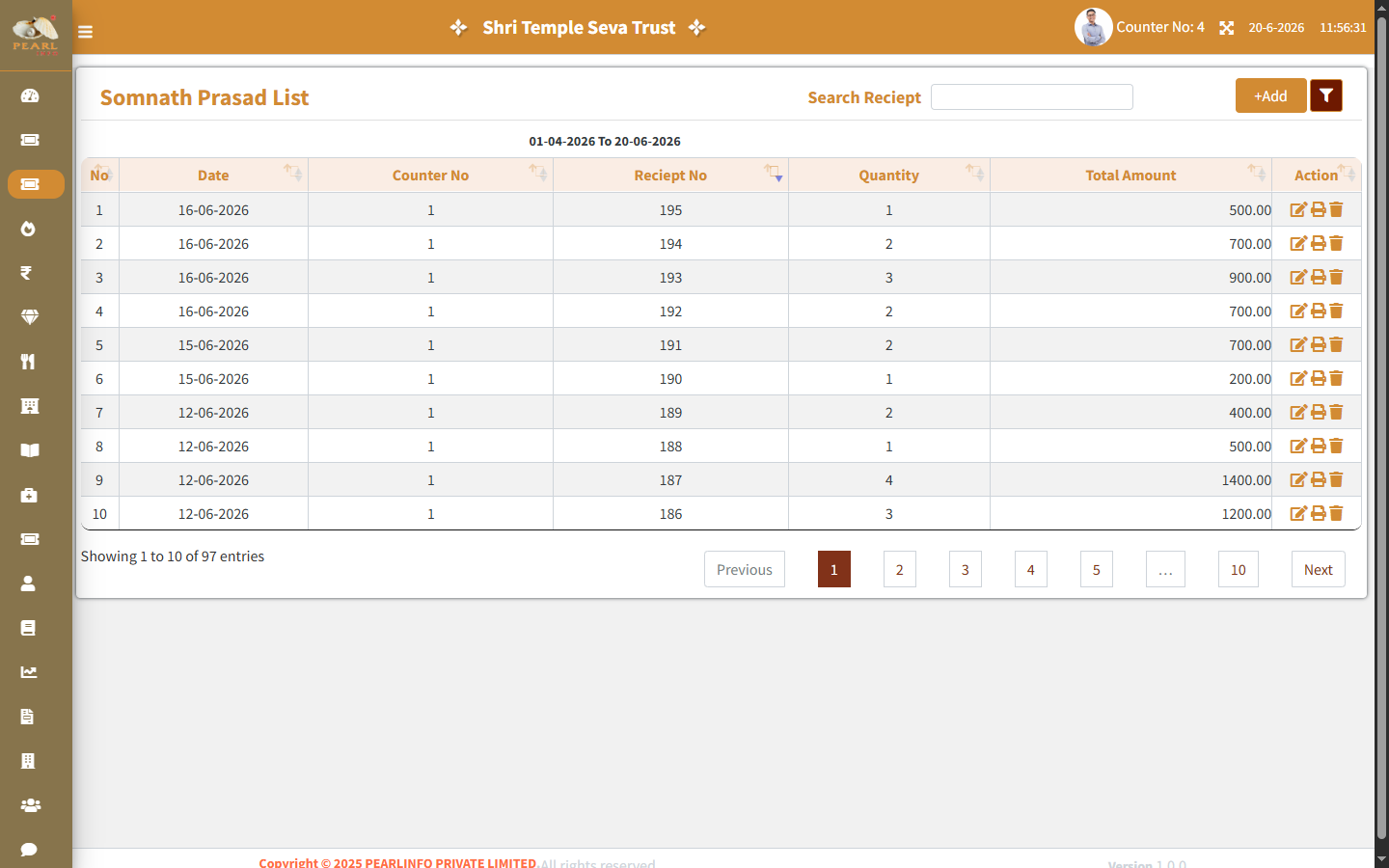Select current page 1 button
The height and width of the screenshot is (868, 1389).
[834, 569]
